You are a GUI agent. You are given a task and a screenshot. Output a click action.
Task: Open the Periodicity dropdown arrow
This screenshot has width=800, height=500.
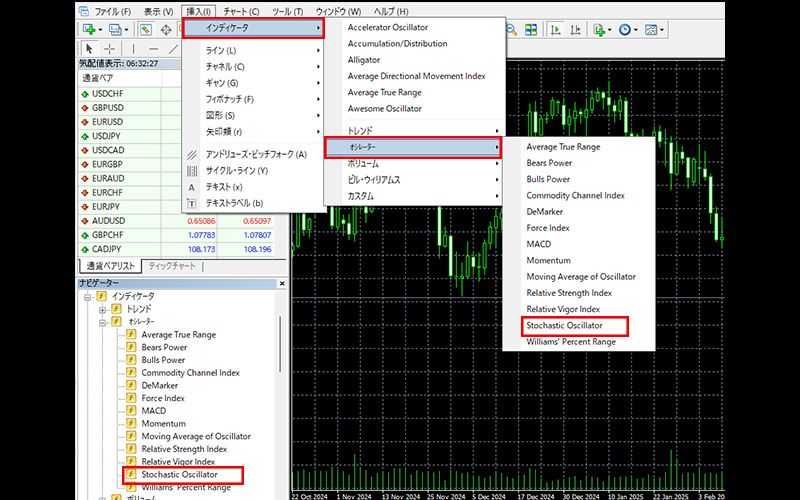636,30
